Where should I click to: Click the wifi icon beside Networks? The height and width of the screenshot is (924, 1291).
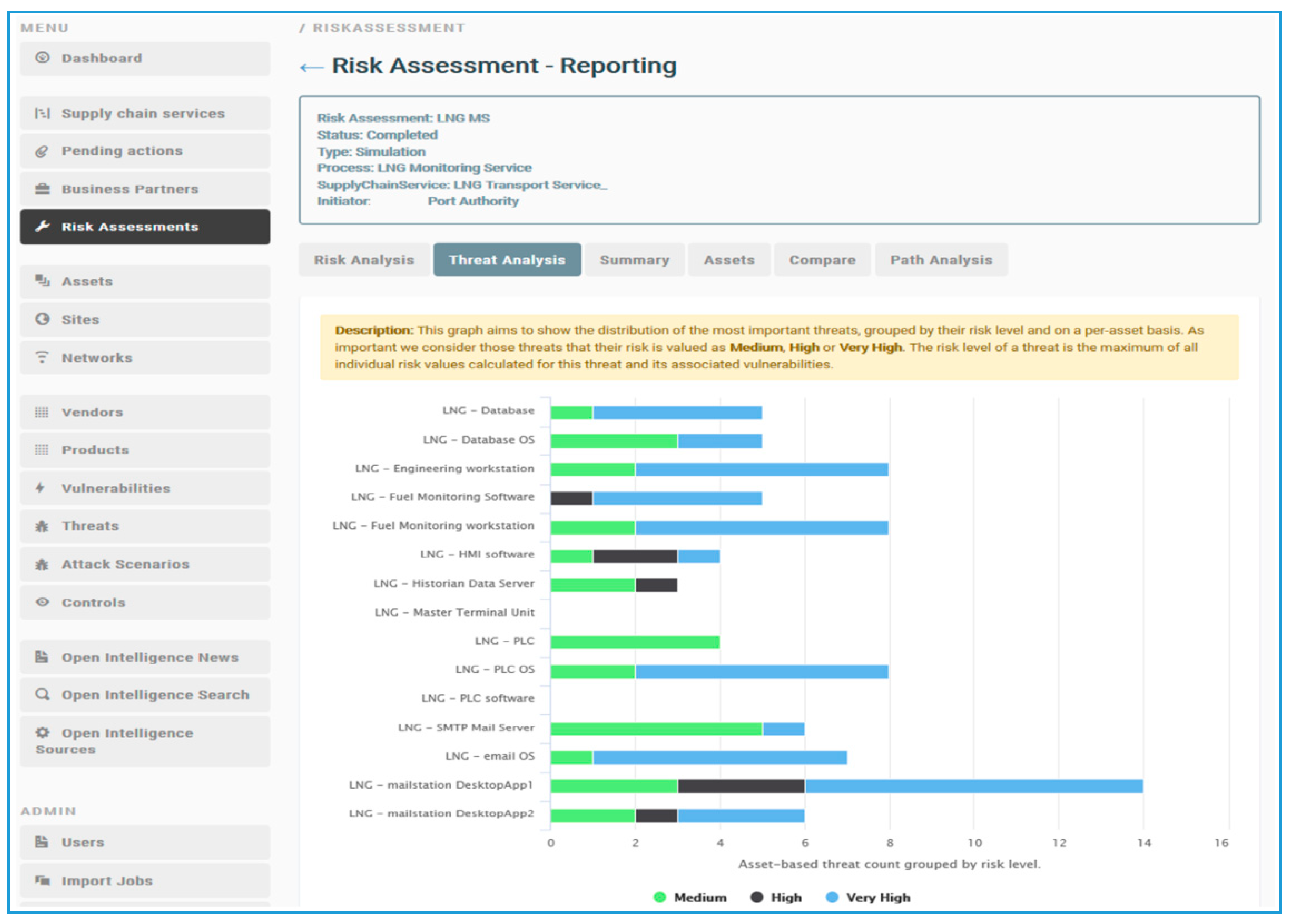pyautogui.click(x=42, y=357)
